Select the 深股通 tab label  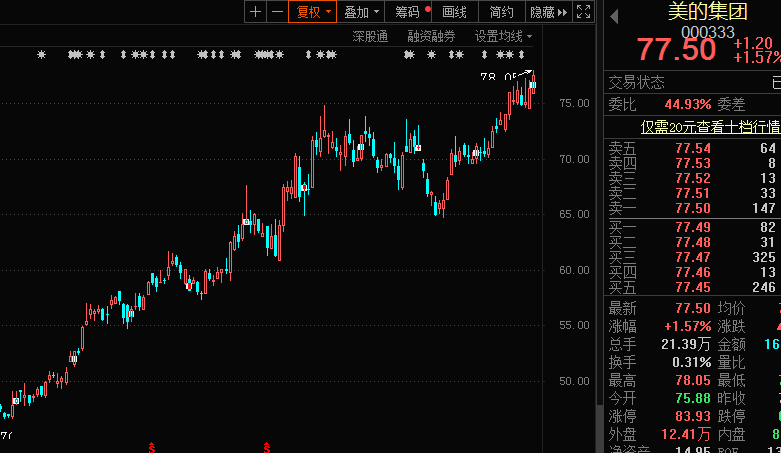click(x=370, y=36)
